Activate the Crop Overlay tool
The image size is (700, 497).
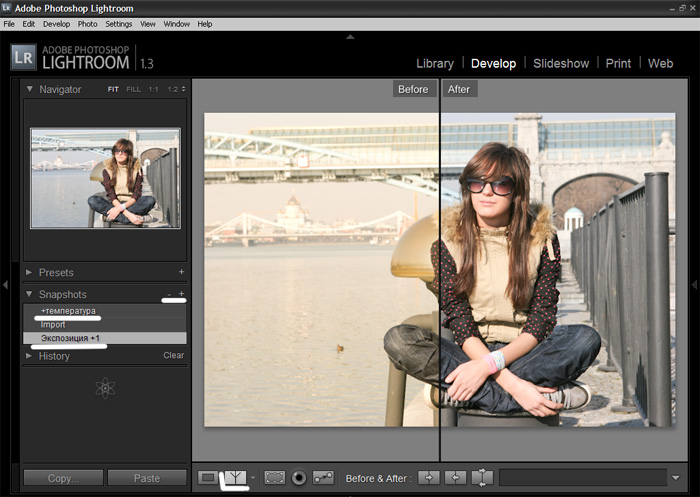[275, 478]
